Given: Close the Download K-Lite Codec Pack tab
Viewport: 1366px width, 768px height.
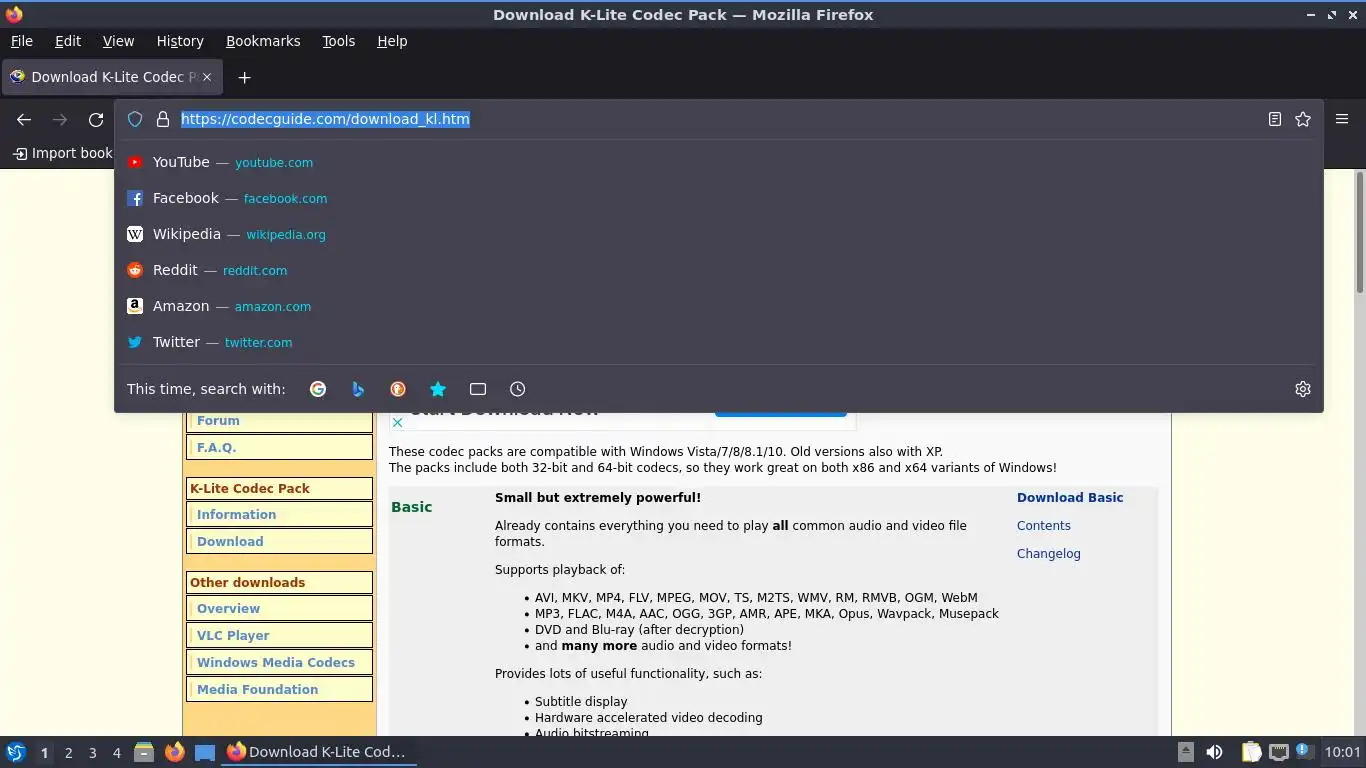Looking at the screenshot, I should tap(207, 77).
